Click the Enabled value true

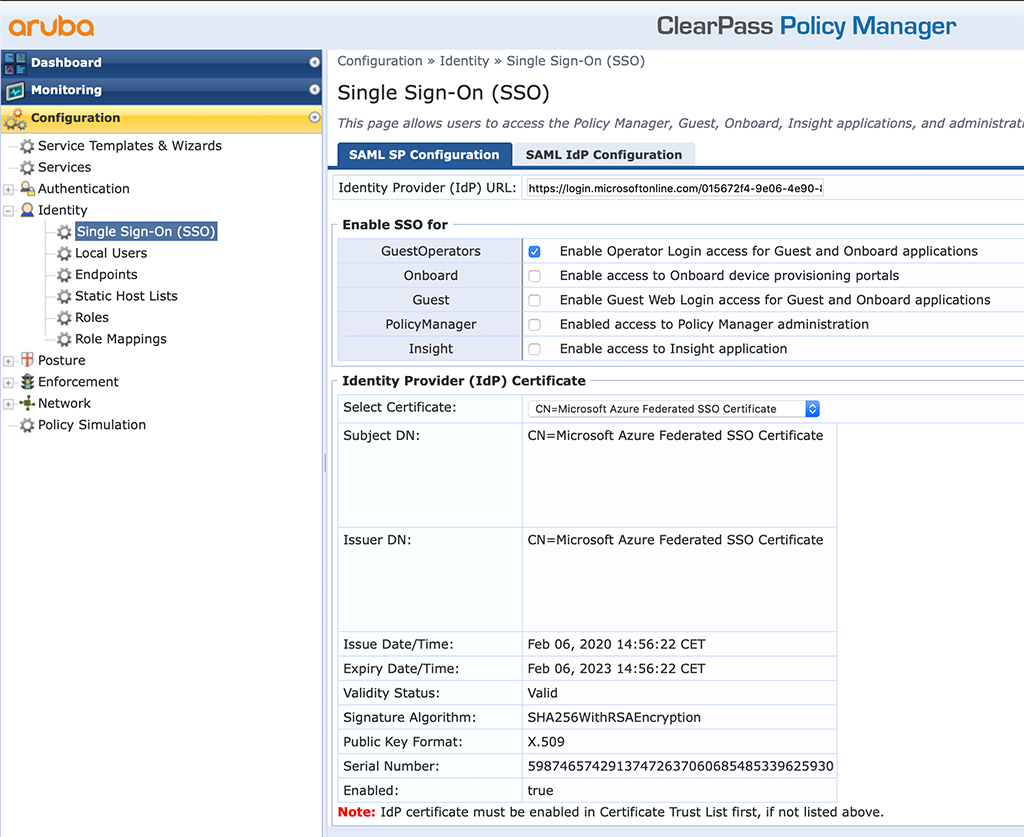540,791
